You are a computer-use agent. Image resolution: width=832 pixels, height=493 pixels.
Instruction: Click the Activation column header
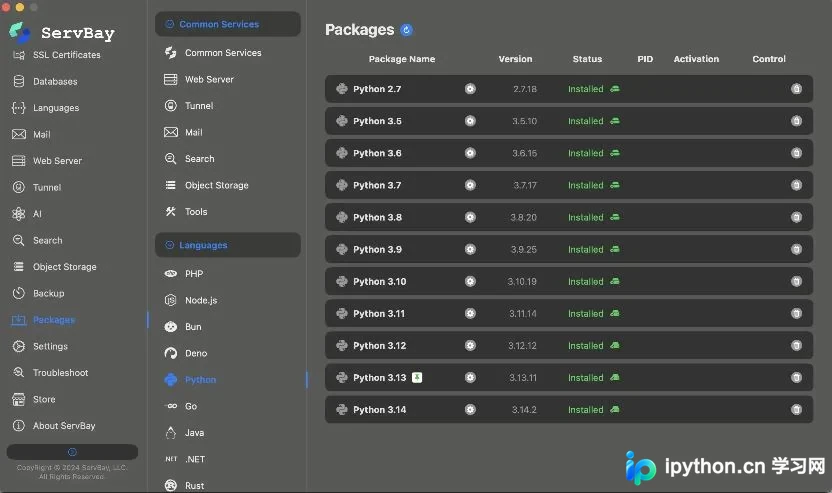[x=696, y=59]
